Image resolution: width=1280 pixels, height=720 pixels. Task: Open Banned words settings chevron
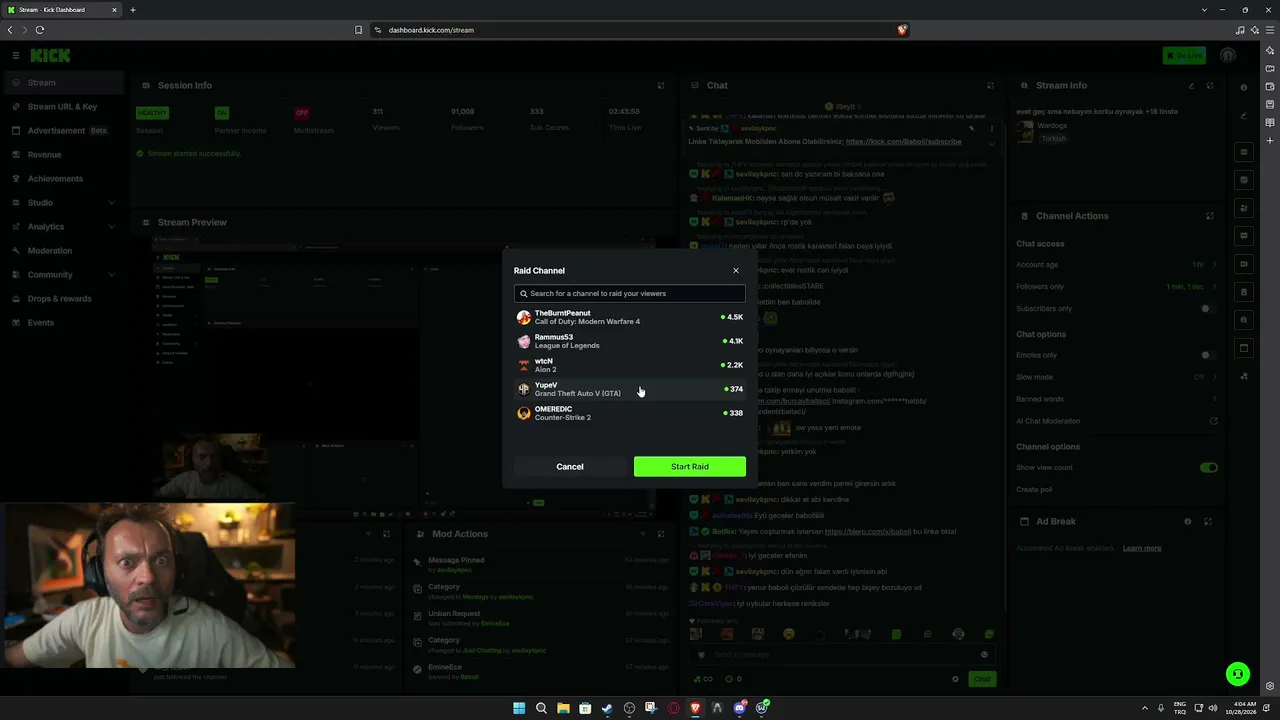1215,400
